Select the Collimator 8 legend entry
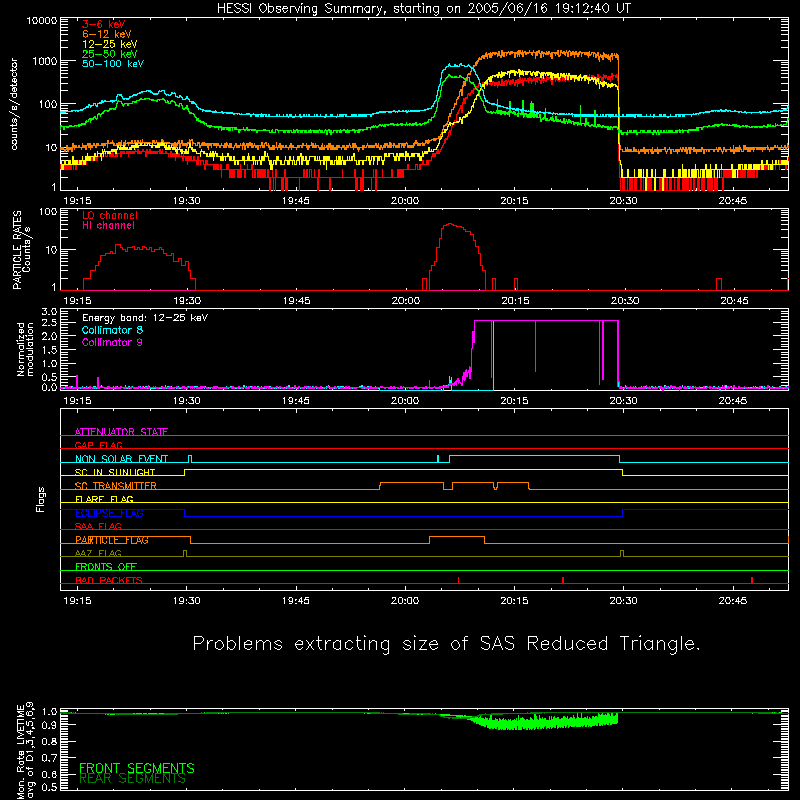The height and width of the screenshot is (800, 800). click(x=112, y=330)
